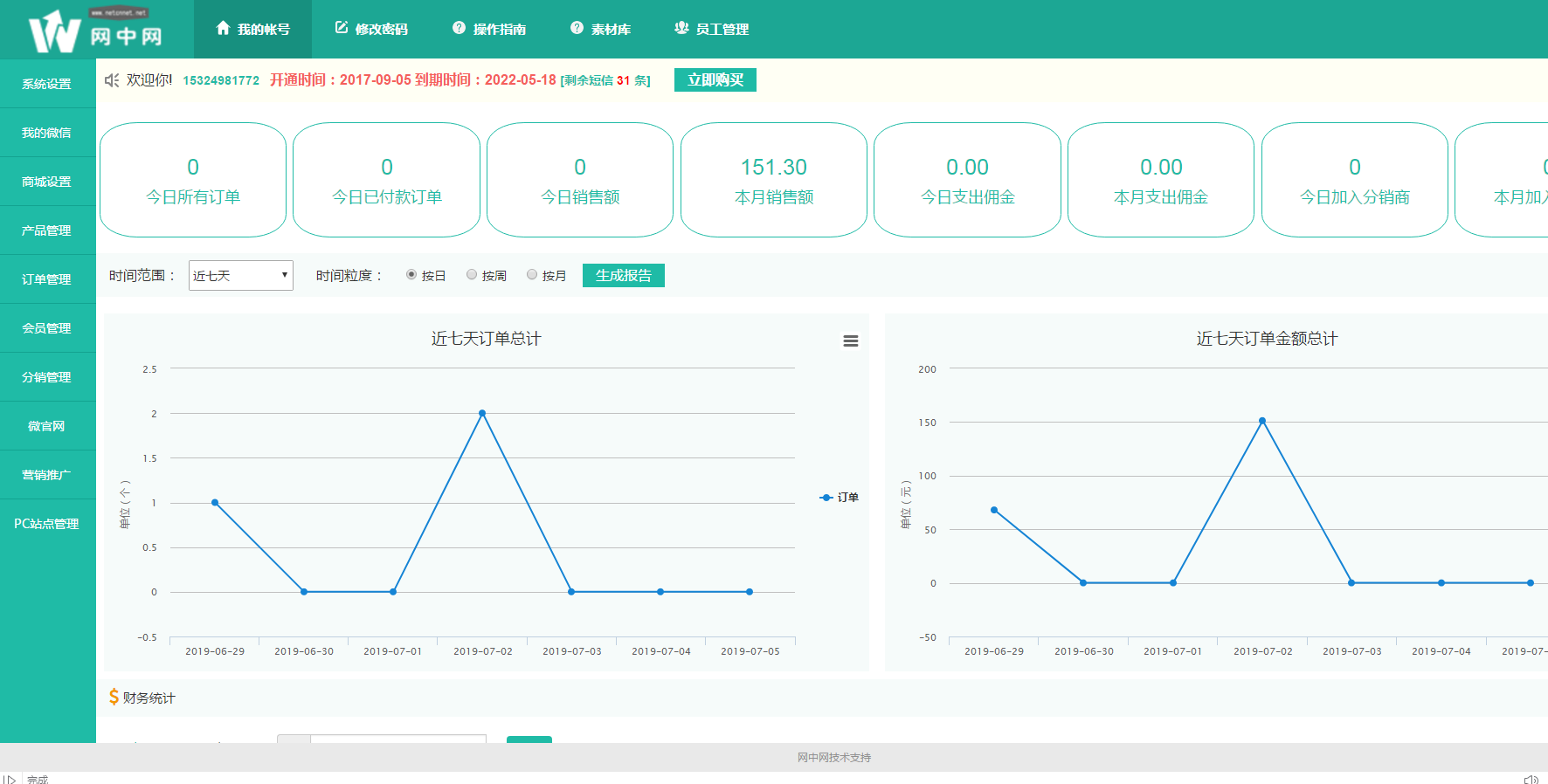1548x784 pixels.
Task: Click the 网中网技术支持 footer link
Action: coord(834,757)
